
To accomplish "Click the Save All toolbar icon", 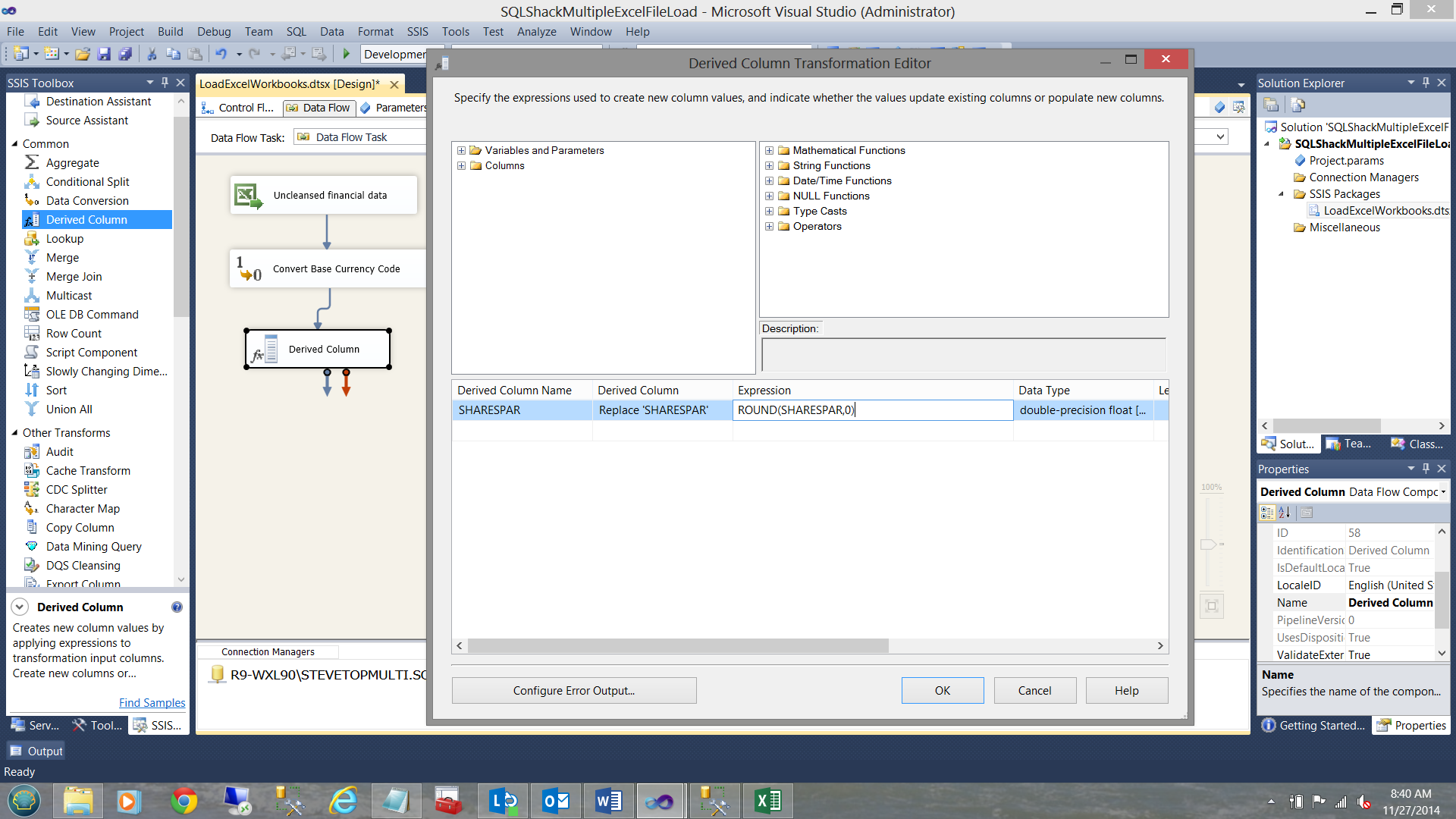I will click(126, 54).
